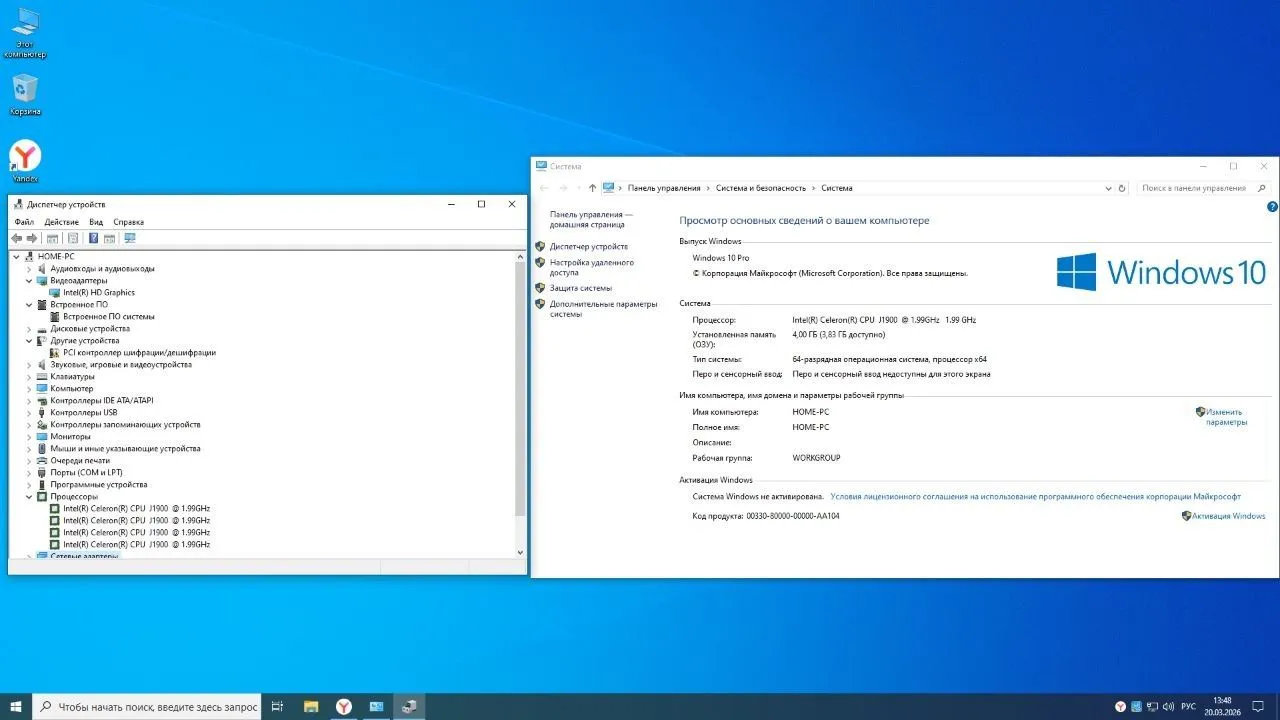Select the Yandex desktop shortcut icon
This screenshot has height=720, width=1280.
pyautogui.click(x=25, y=161)
